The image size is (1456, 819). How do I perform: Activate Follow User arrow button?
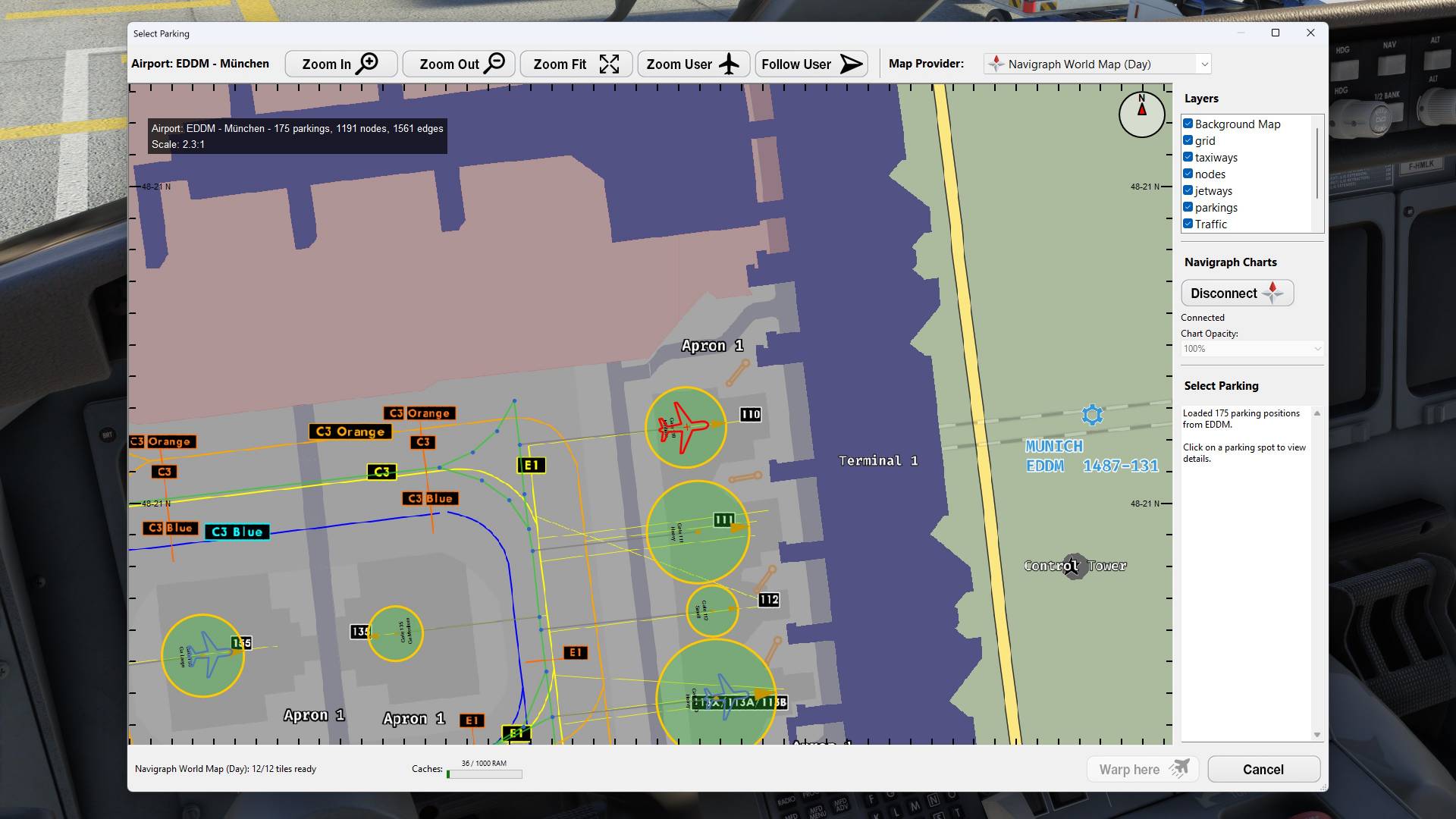click(811, 64)
